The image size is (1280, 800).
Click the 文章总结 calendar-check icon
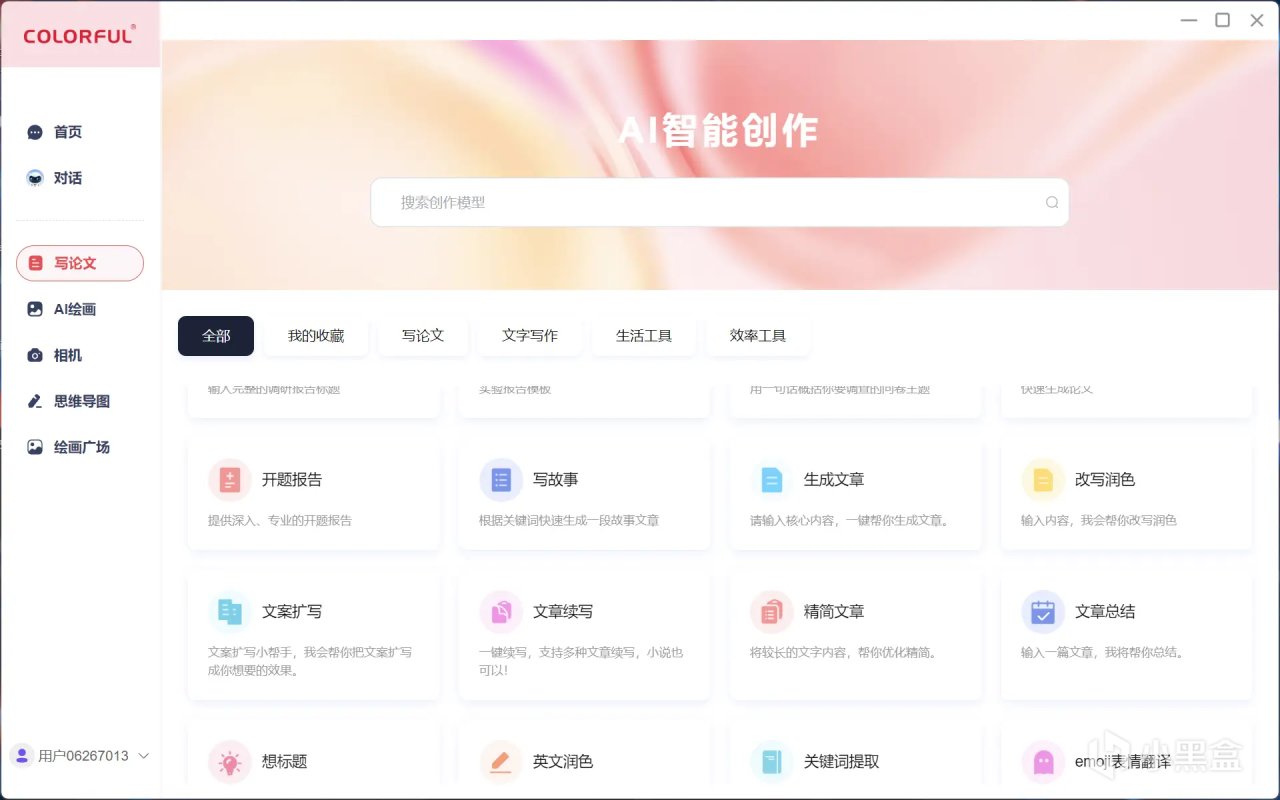coord(1043,612)
